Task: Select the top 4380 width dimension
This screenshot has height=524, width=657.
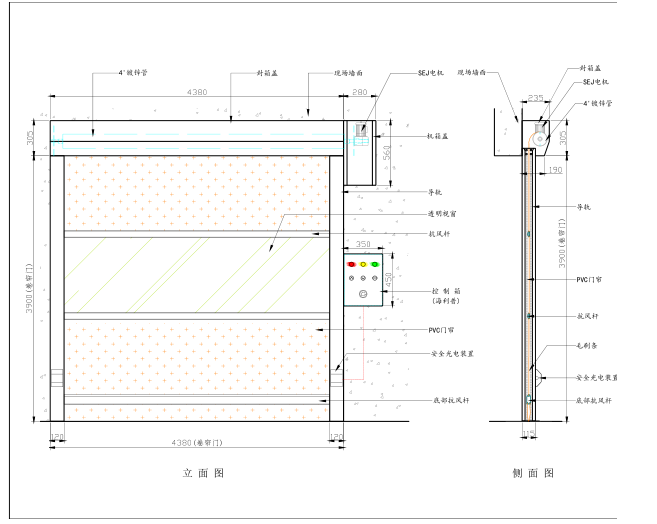Action: [198, 93]
